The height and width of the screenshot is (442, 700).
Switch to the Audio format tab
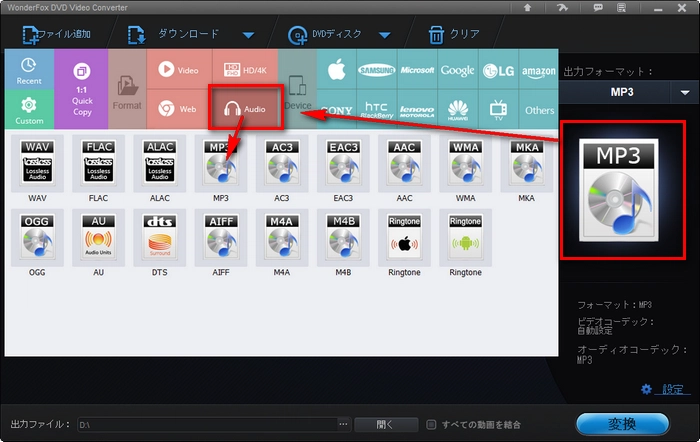pos(245,108)
